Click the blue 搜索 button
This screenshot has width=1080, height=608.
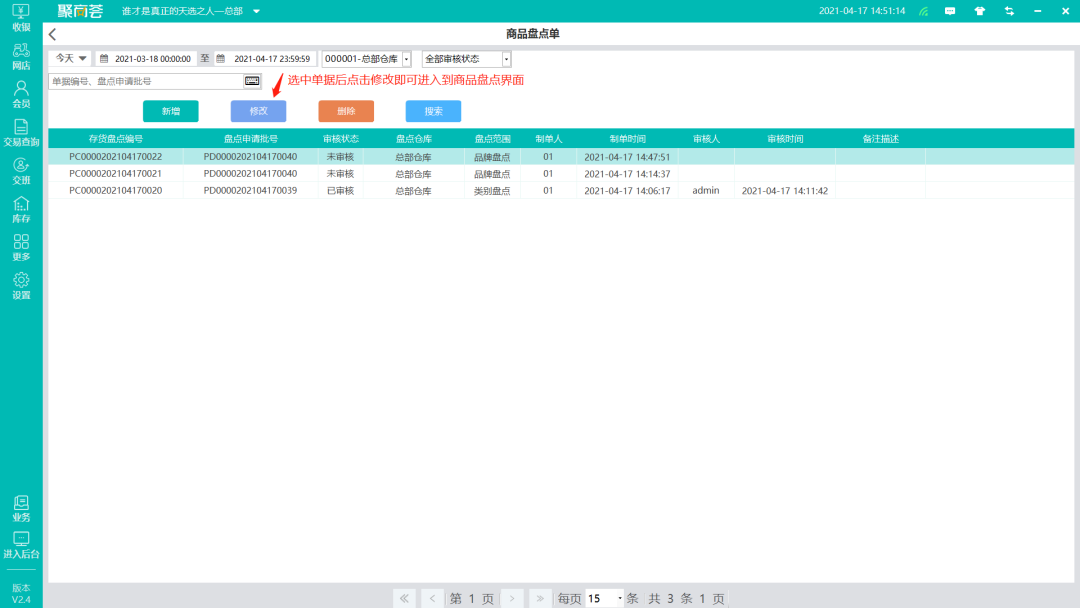pos(433,111)
